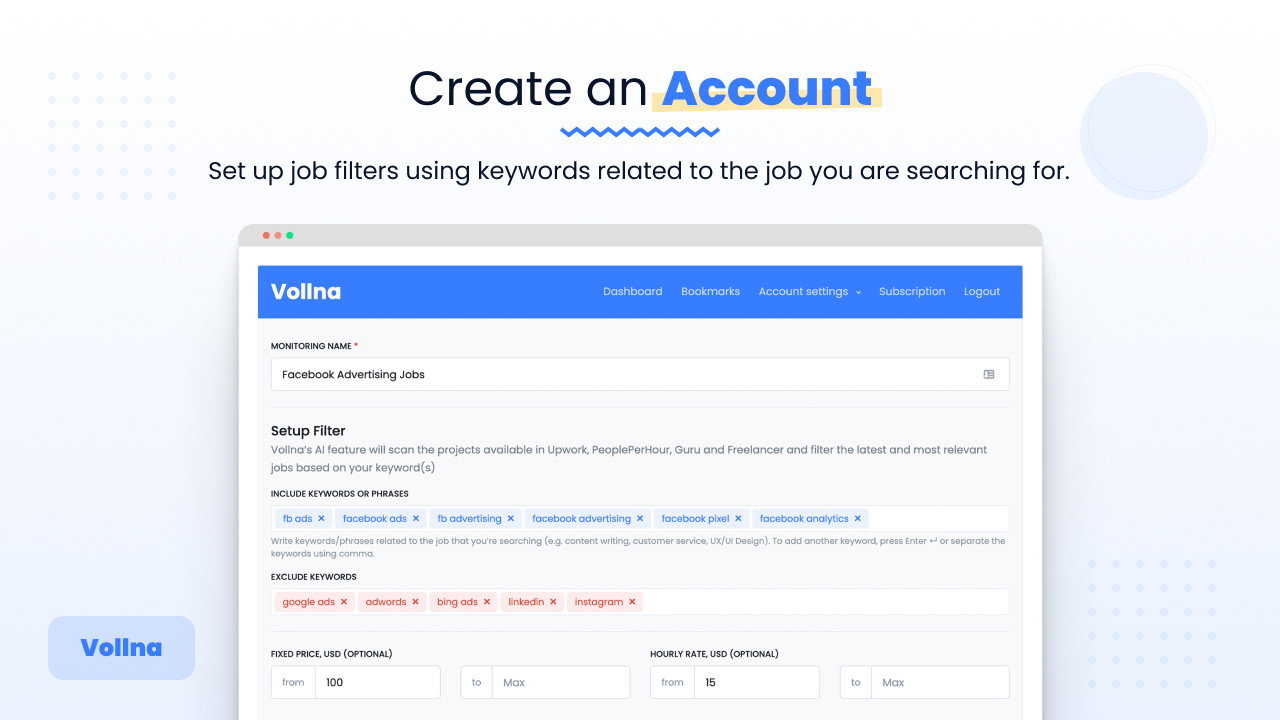Delete the 'facebook analytics' keyword tag

coord(858,519)
